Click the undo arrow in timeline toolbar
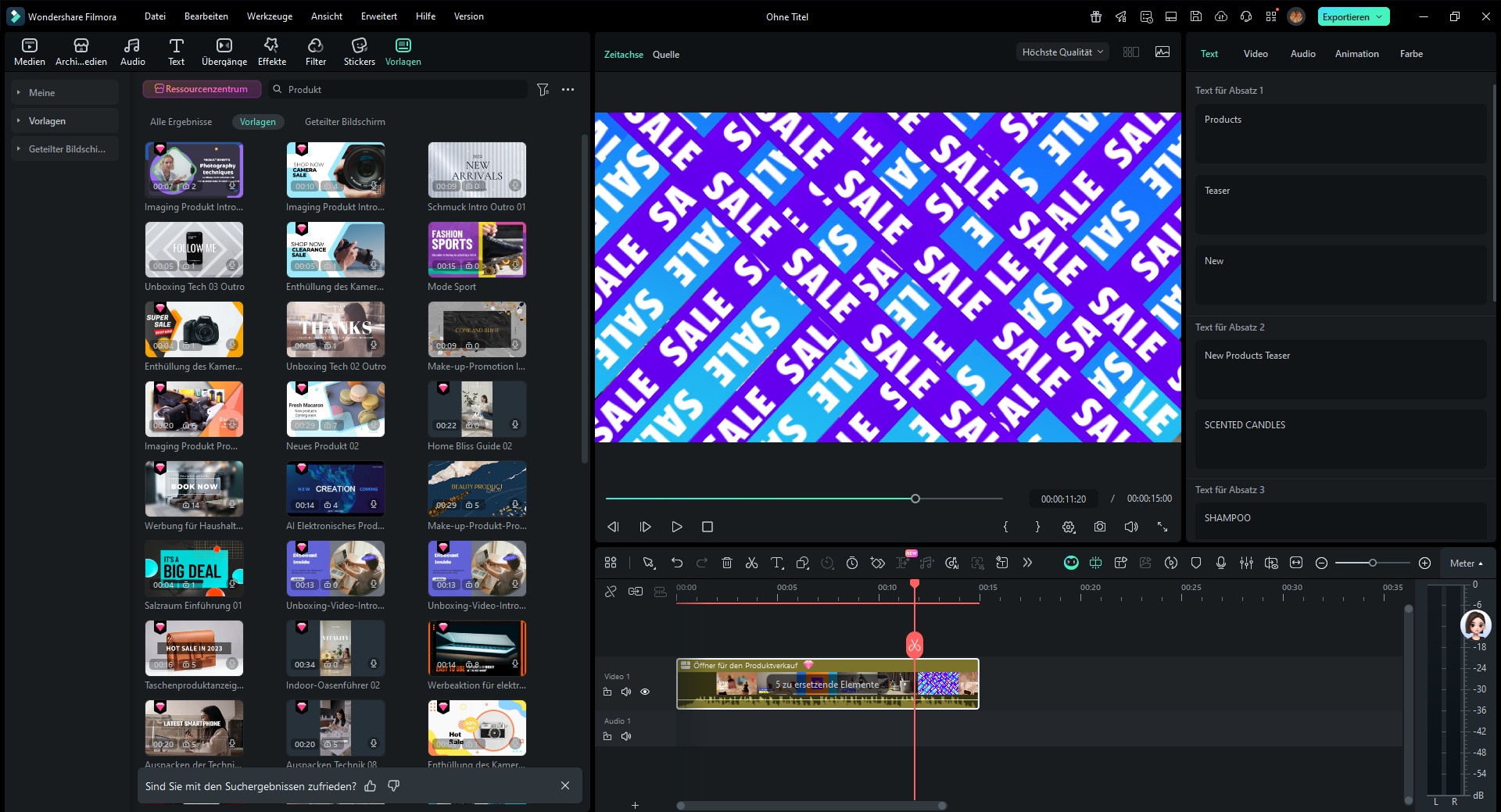 click(x=677, y=563)
